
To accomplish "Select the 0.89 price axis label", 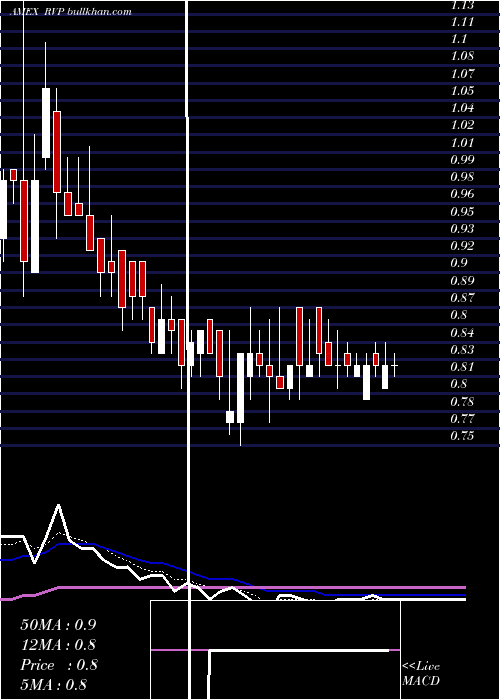I will tap(462, 280).
